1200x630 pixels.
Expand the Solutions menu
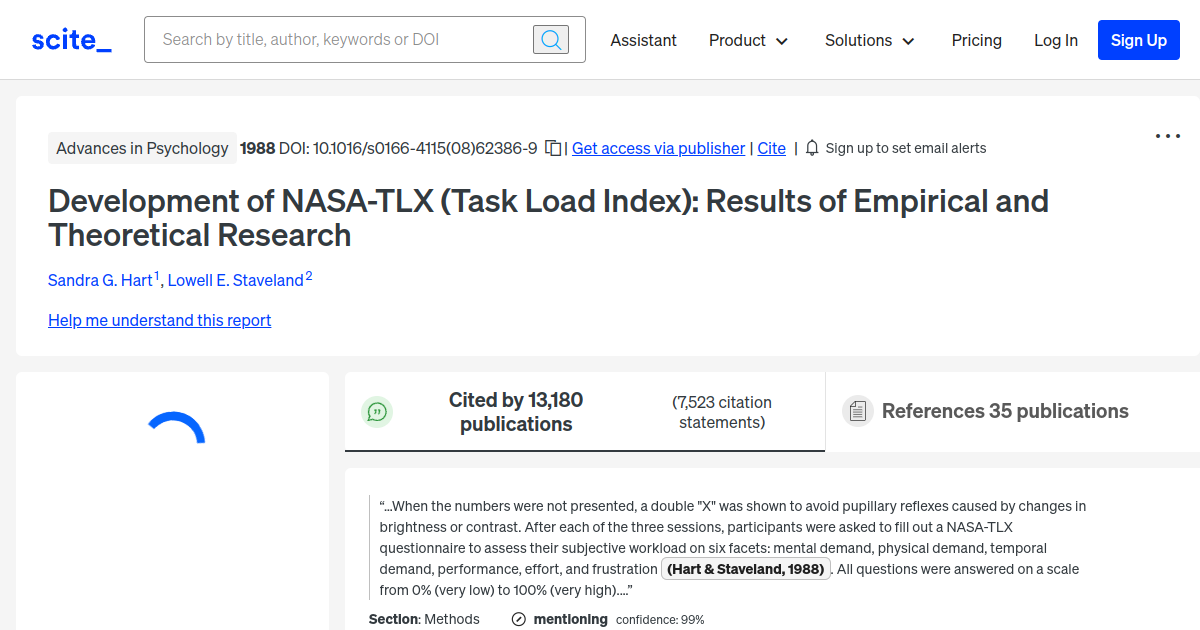[869, 40]
